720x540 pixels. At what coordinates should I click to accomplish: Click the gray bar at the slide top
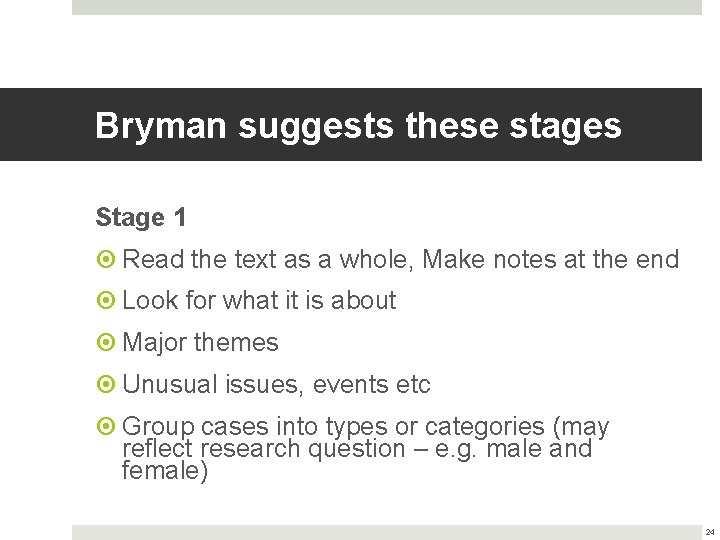[x=386, y=7]
